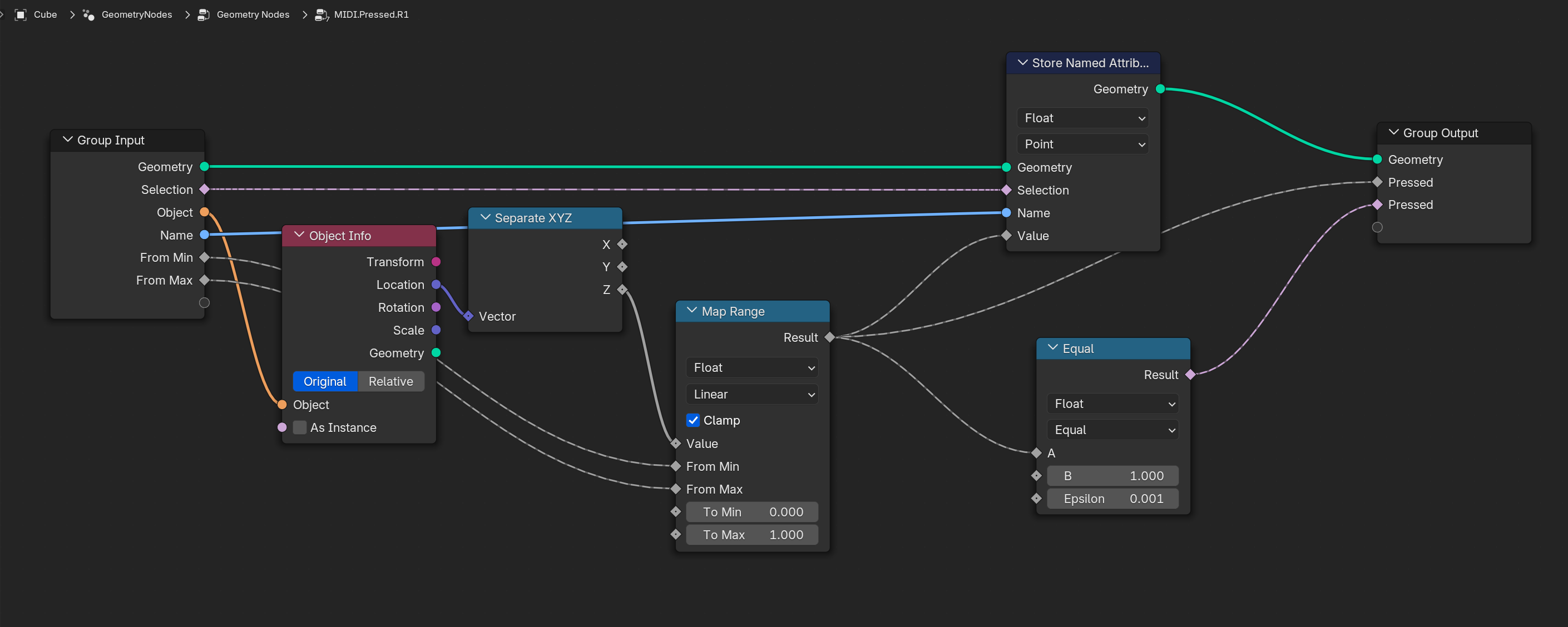Viewport: 1568px width, 627px height.
Task: Click the Geometry output socket on Store Named Attribute
Action: 1160,89
